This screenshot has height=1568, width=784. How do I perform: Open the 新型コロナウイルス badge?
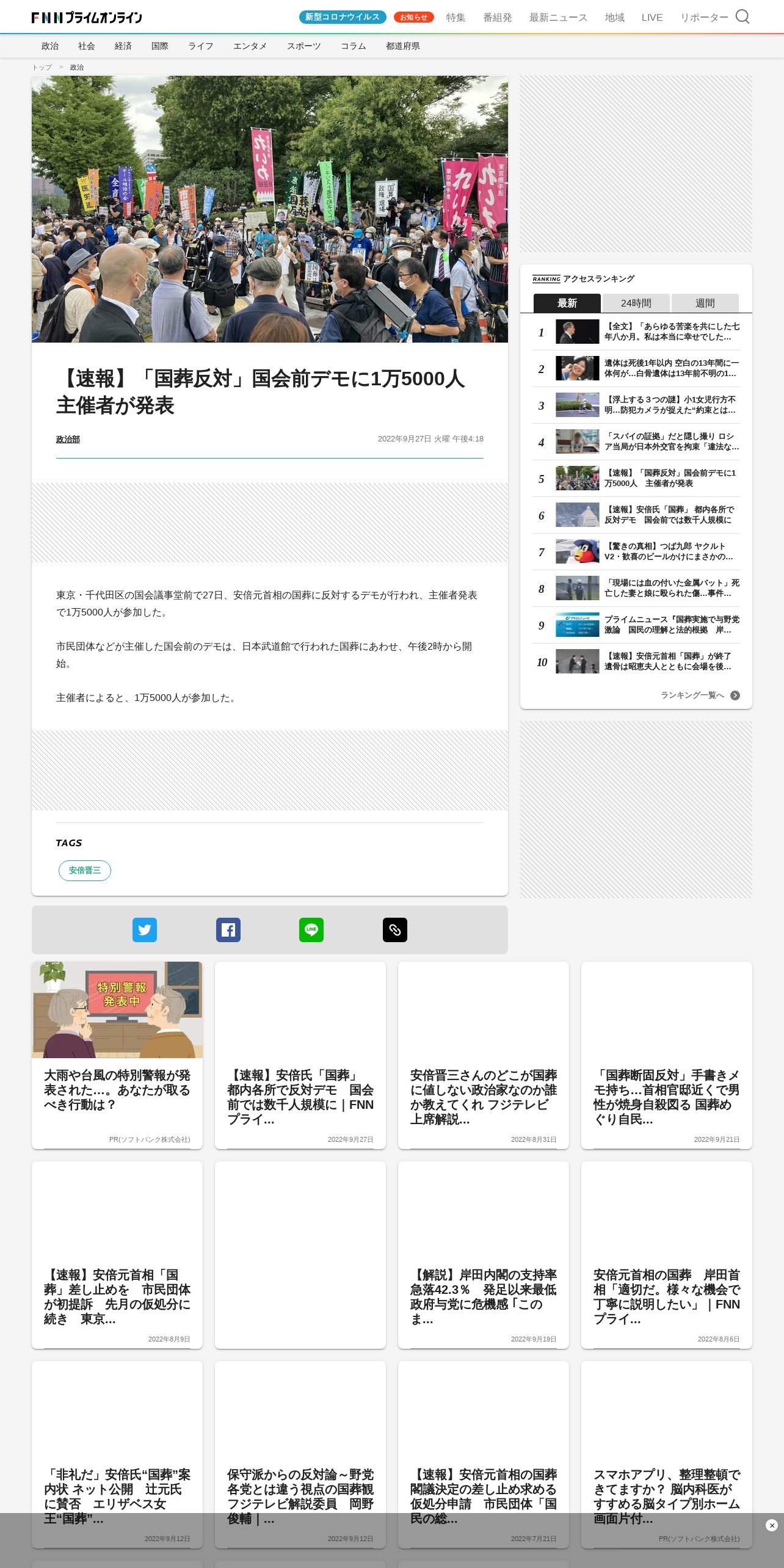click(343, 17)
